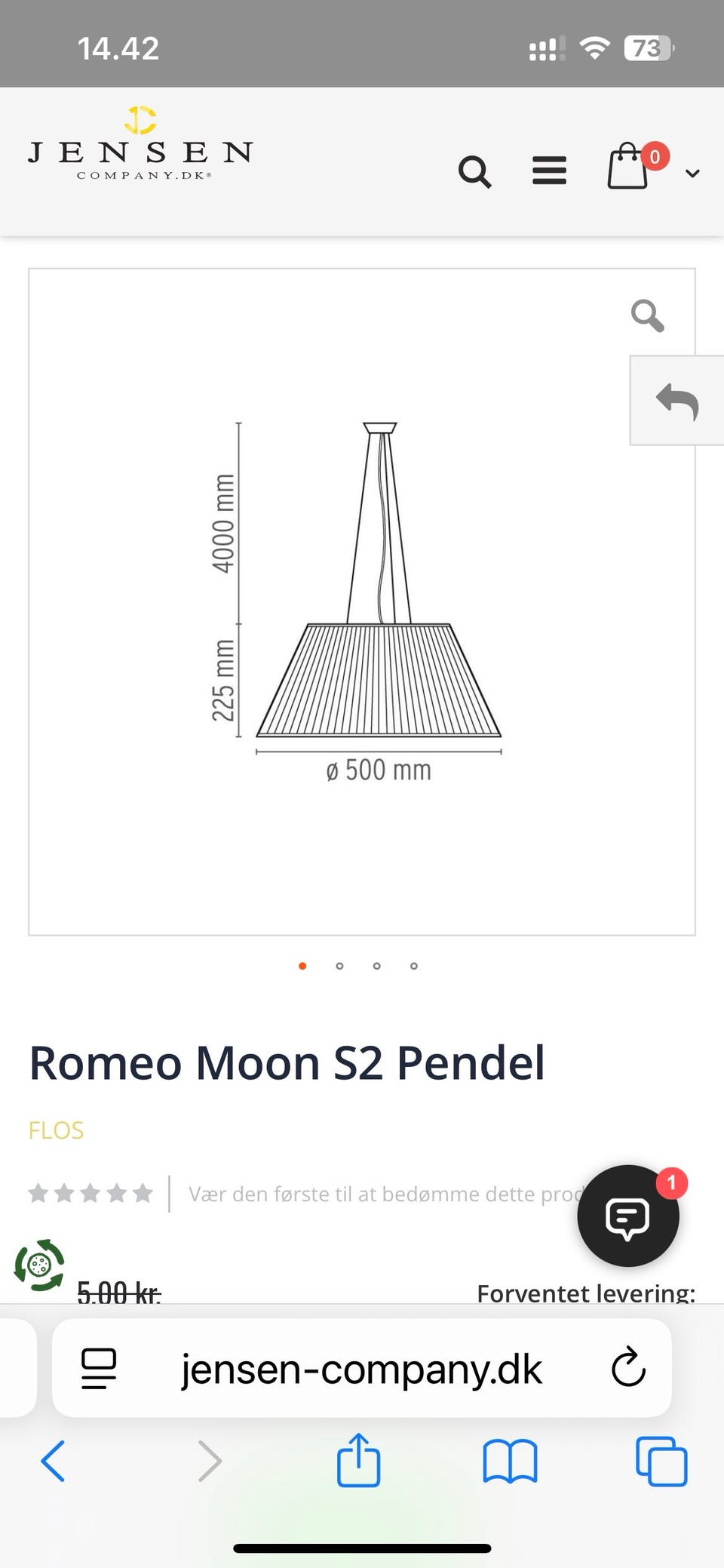Screen dimensions: 724x1568
Task: Open the site search magnifier icon
Action: [474, 171]
